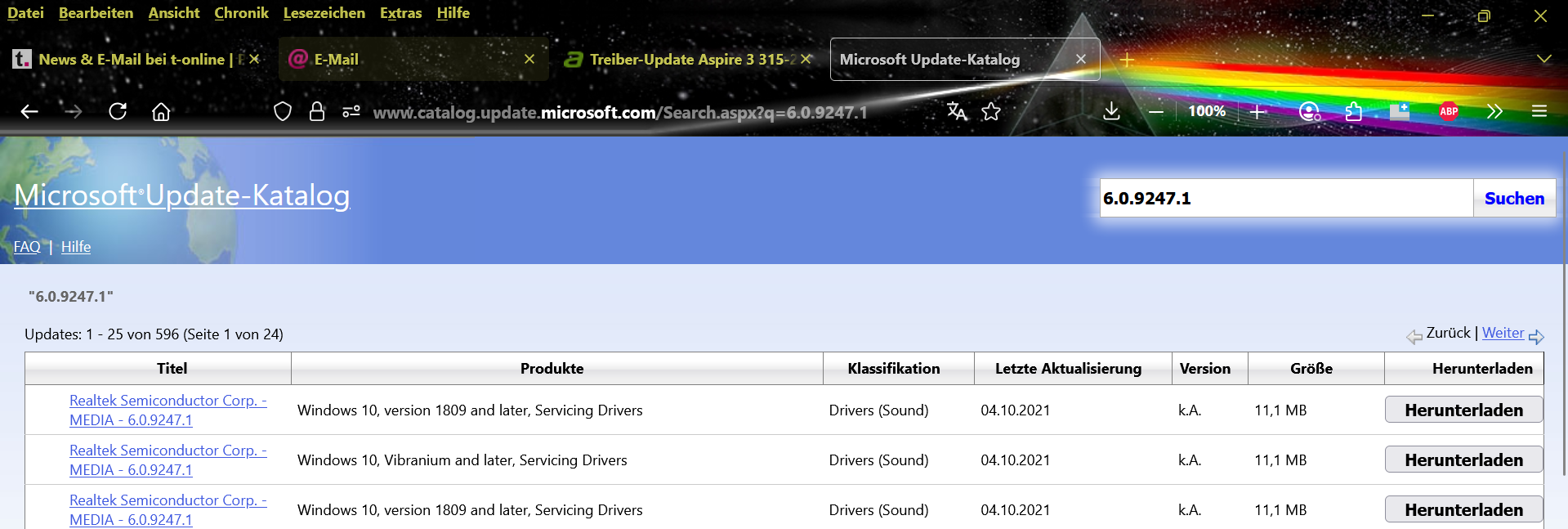Open the Chronik menu
Image resolution: width=1568 pixels, height=529 pixels.
(x=241, y=13)
